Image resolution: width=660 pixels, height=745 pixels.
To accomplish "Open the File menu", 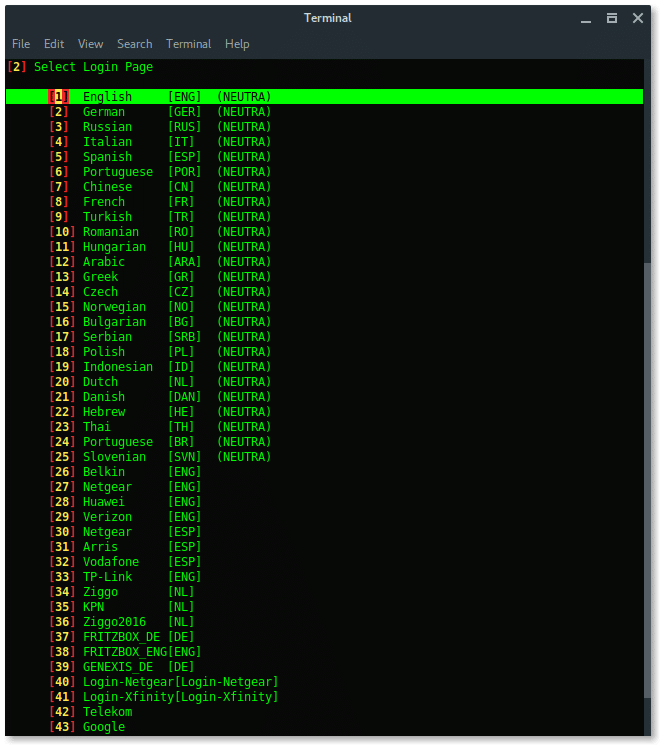I will pyautogui.click(x=21, y=44).
